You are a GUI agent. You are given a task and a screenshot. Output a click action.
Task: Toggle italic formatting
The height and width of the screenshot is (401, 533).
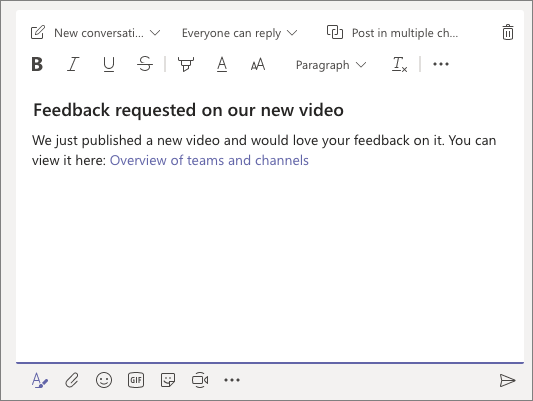tap(73, 64)
